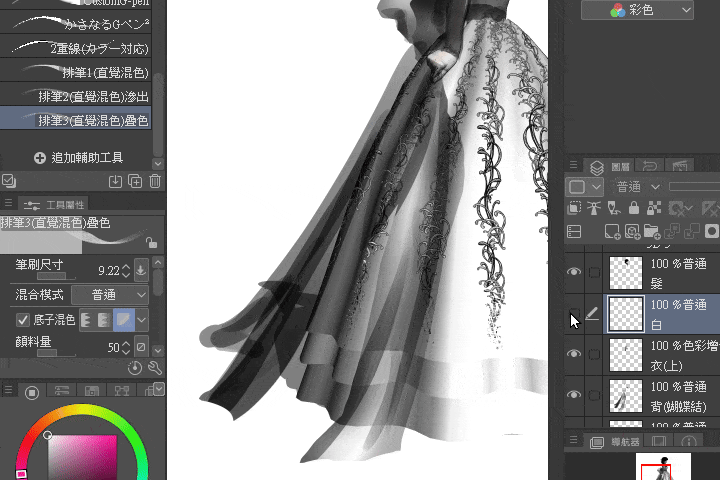720x480 pixels.
Task: Click clip to layer below icon
Action: point(574,209)
